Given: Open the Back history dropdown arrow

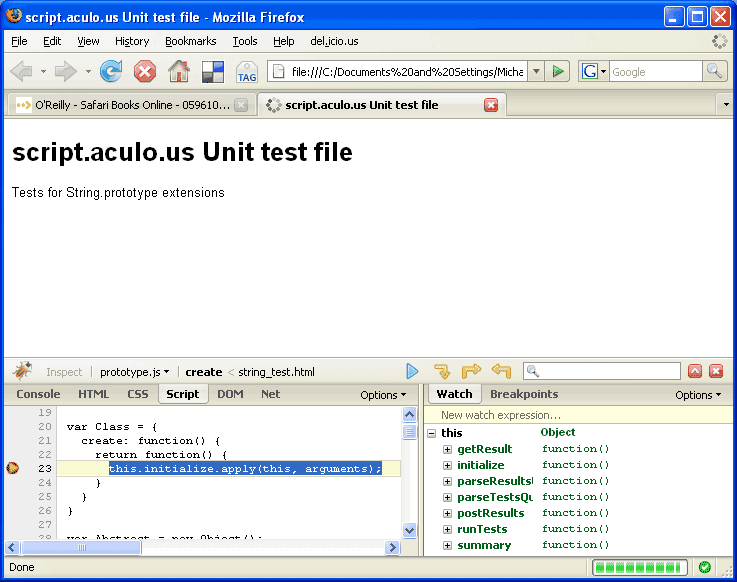Looking at the screenshot, I should 43,72.
